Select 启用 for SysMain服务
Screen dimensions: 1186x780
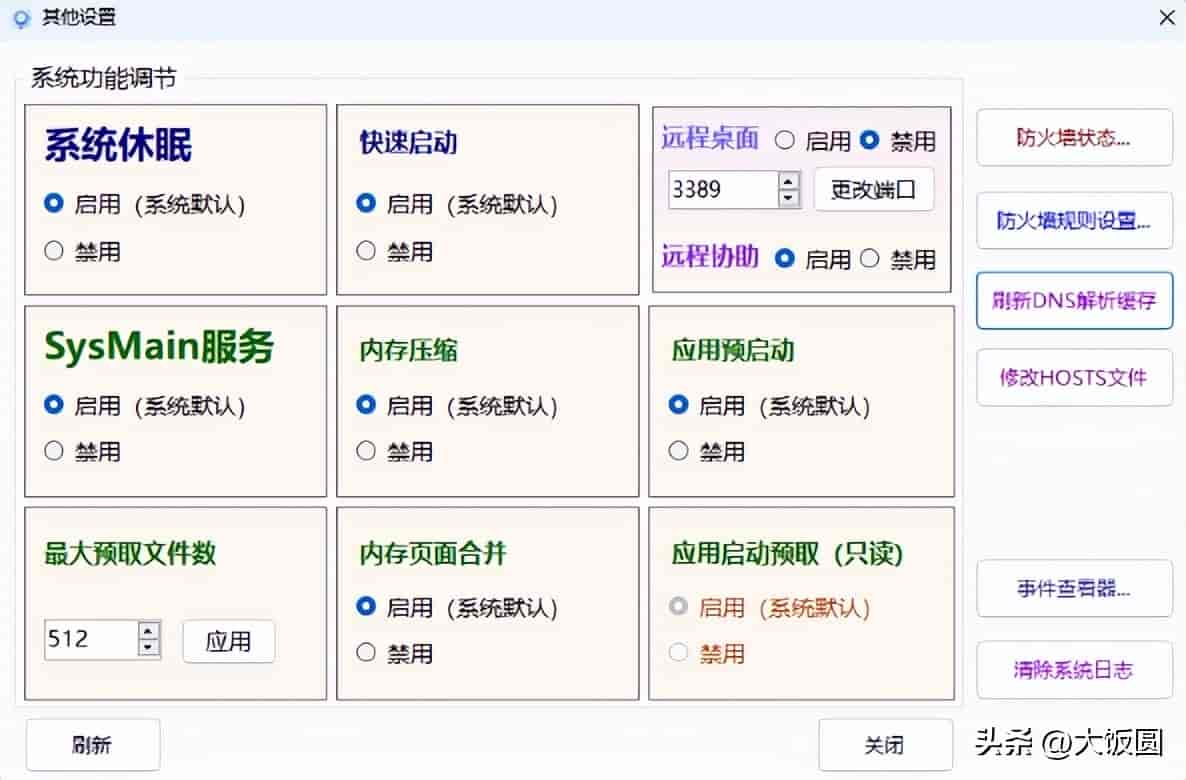point(53,404)
